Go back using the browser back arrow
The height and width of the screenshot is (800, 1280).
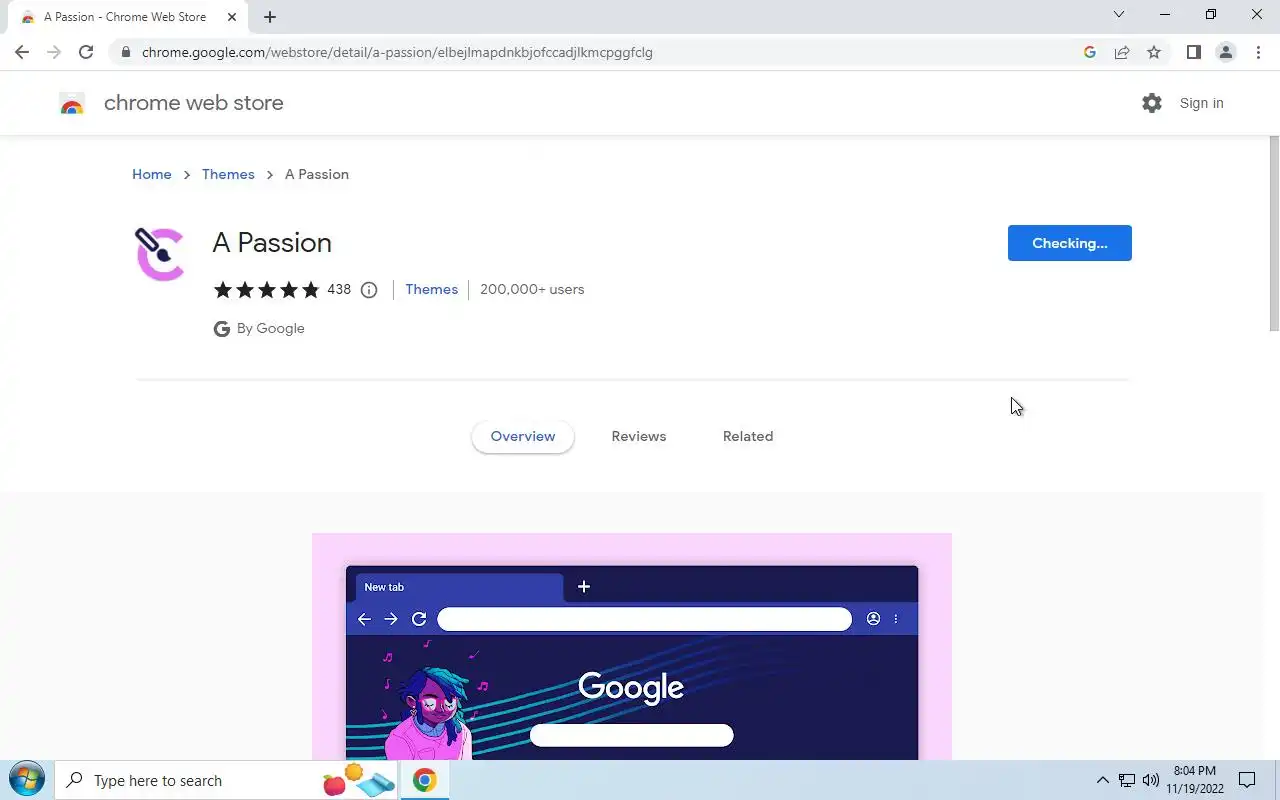pos(22,52)
